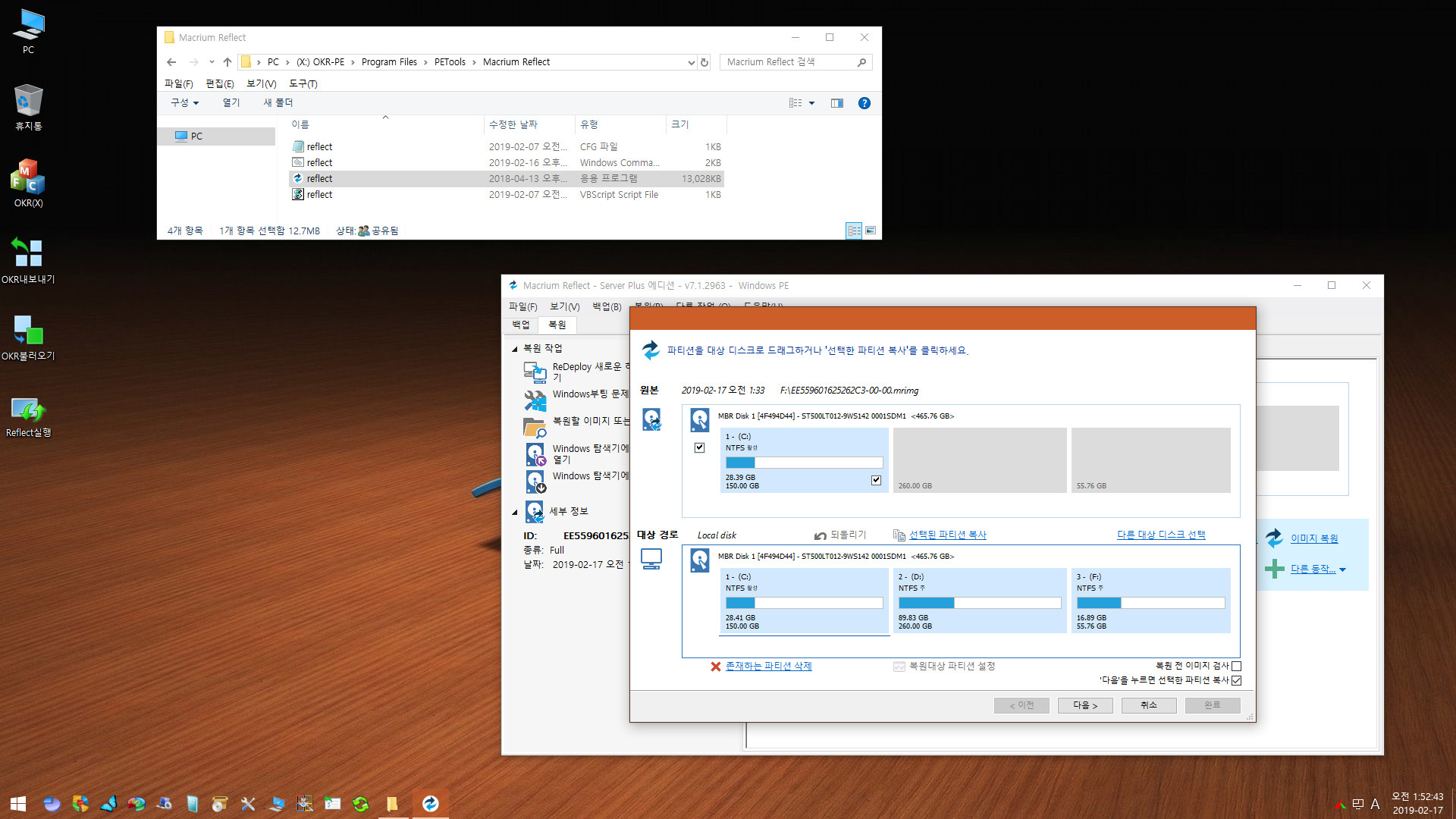
Task: Click 다음 > button in wizard
Action: [1085, 705]
